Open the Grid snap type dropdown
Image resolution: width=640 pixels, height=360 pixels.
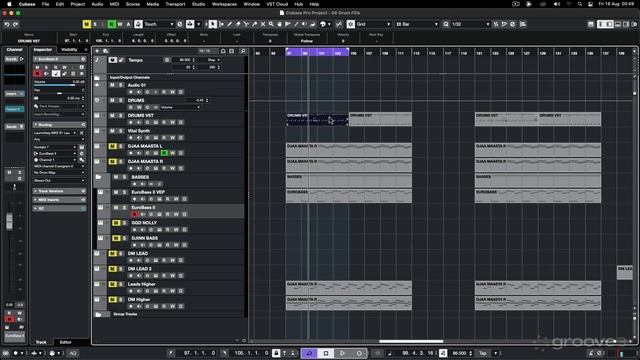pyautogui.click(x=373, y=24)
